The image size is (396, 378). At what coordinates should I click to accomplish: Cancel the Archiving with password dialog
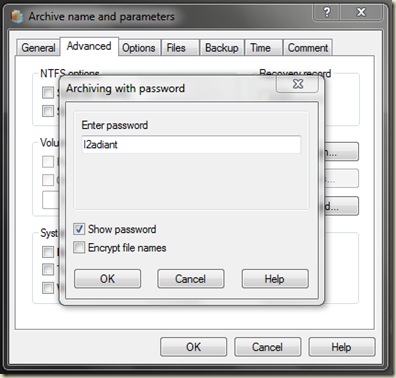(191, 279)
